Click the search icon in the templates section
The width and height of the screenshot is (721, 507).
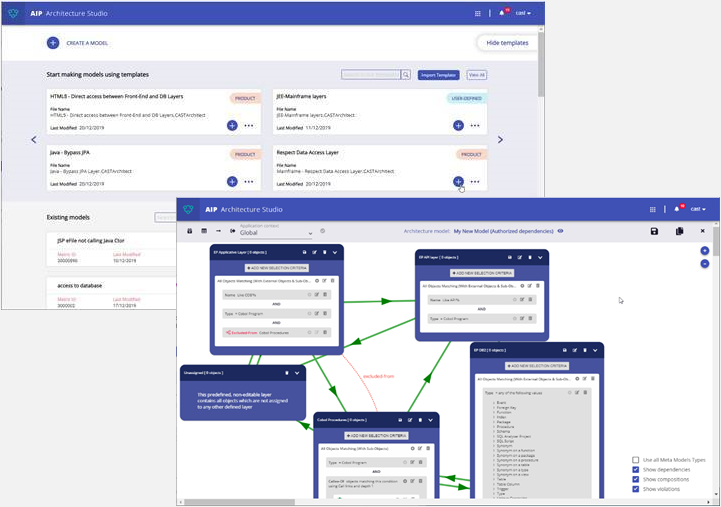click(x=406, y=75)
